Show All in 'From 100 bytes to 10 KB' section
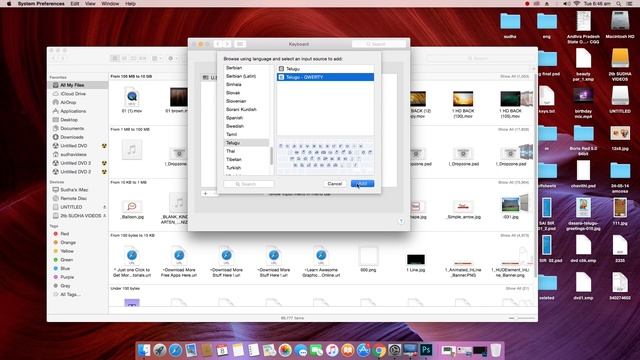The width and height of the screenshot is (640, 360). coord(515,236)
